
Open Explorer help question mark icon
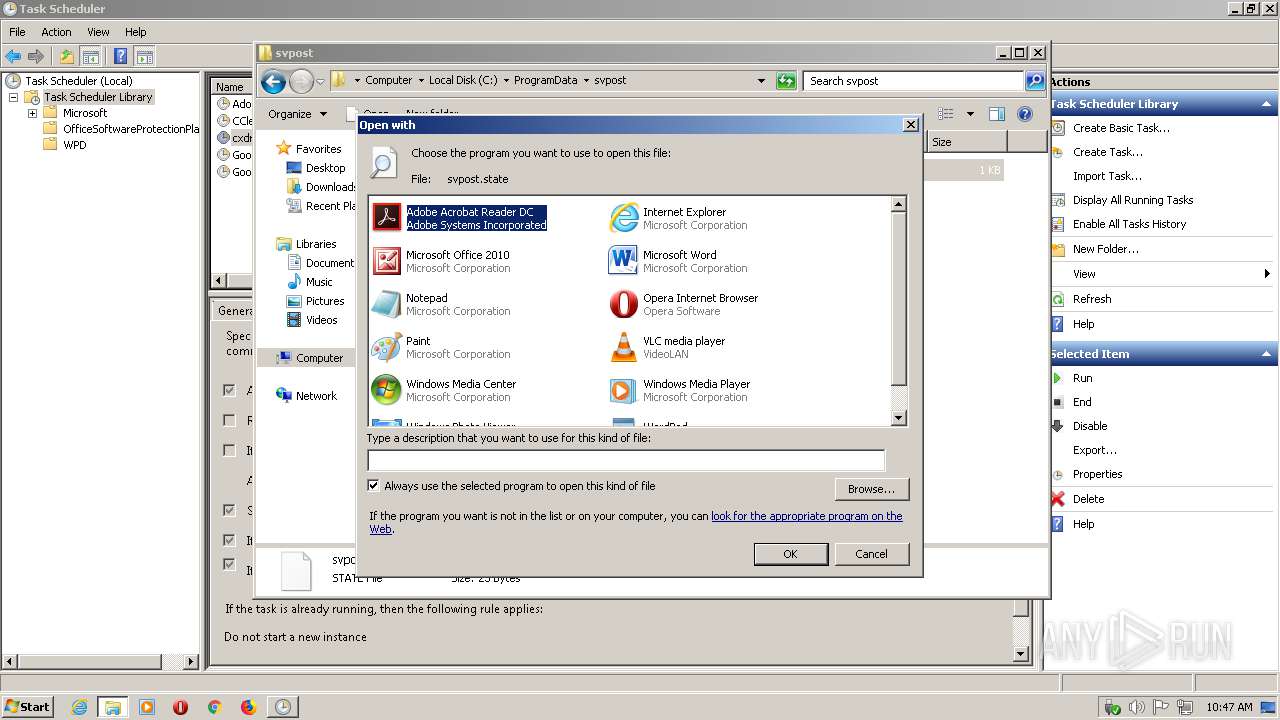coord(1025,114)
